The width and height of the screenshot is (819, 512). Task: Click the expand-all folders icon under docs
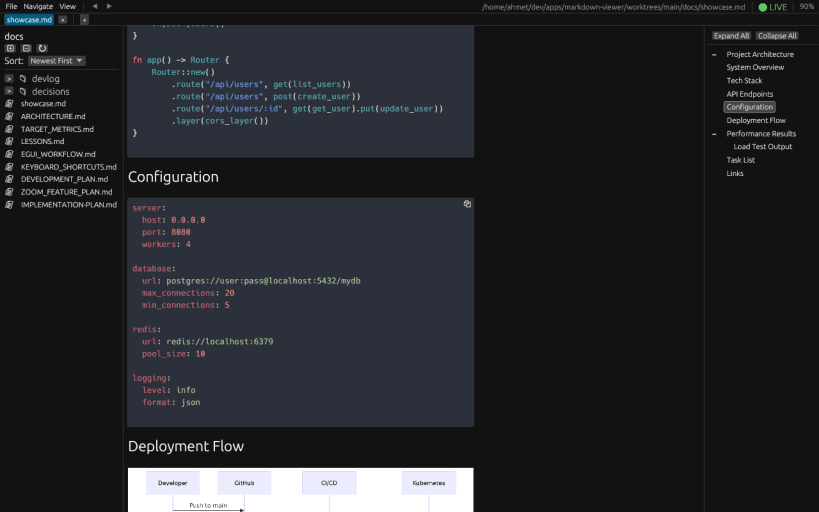[x=10, y=48]
